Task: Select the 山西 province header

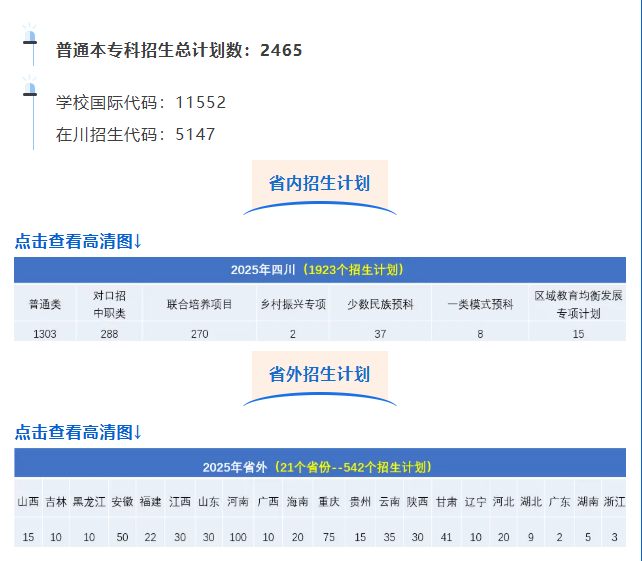Action: click(x=28, y=502)
